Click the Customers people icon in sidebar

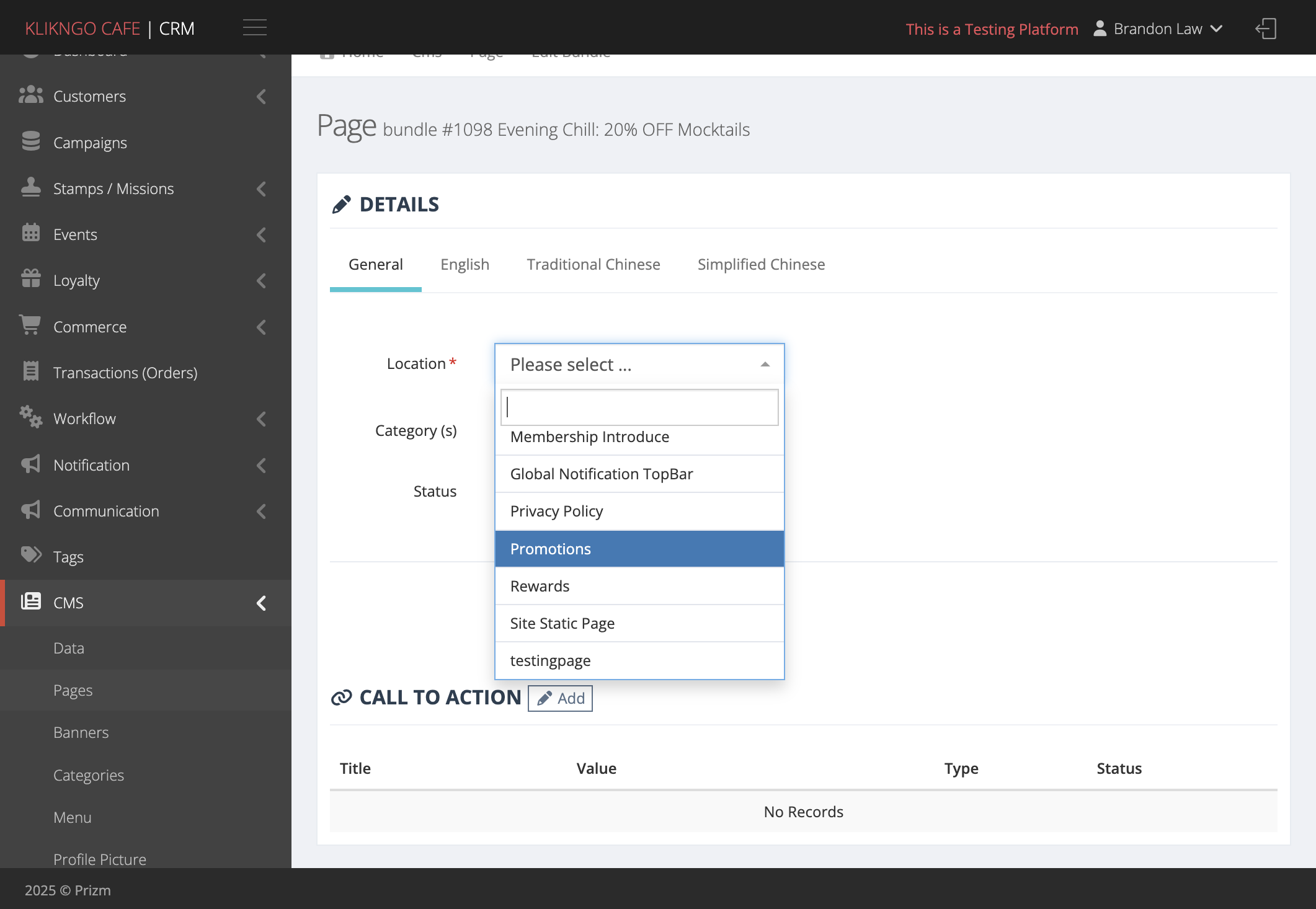30,95
